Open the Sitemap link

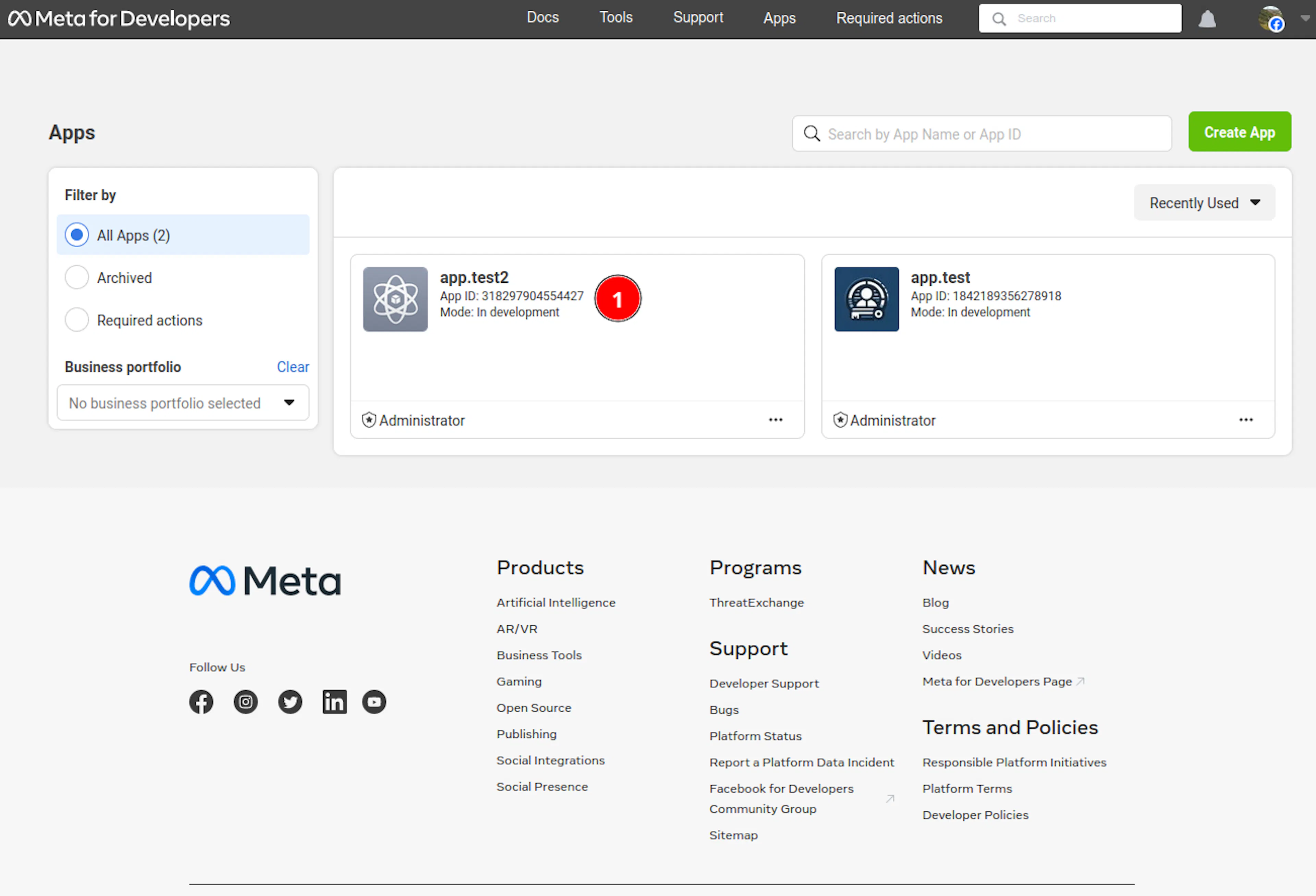click(x=733, y=835)
